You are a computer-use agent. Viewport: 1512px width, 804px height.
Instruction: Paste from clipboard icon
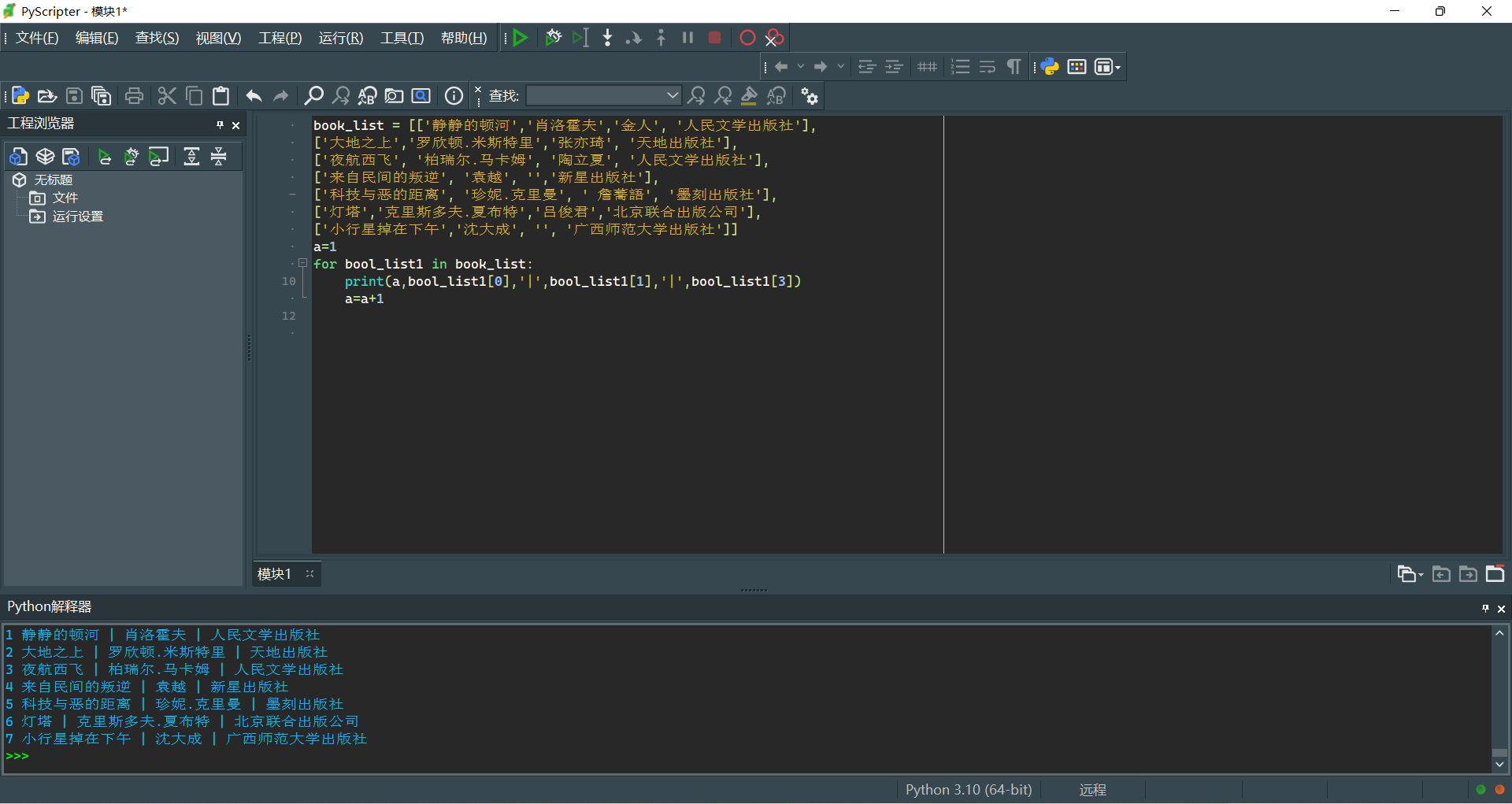pos(220,96)
